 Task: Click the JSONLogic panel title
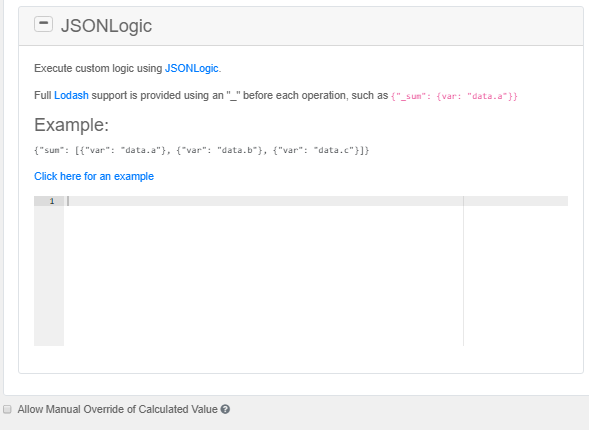106,26
